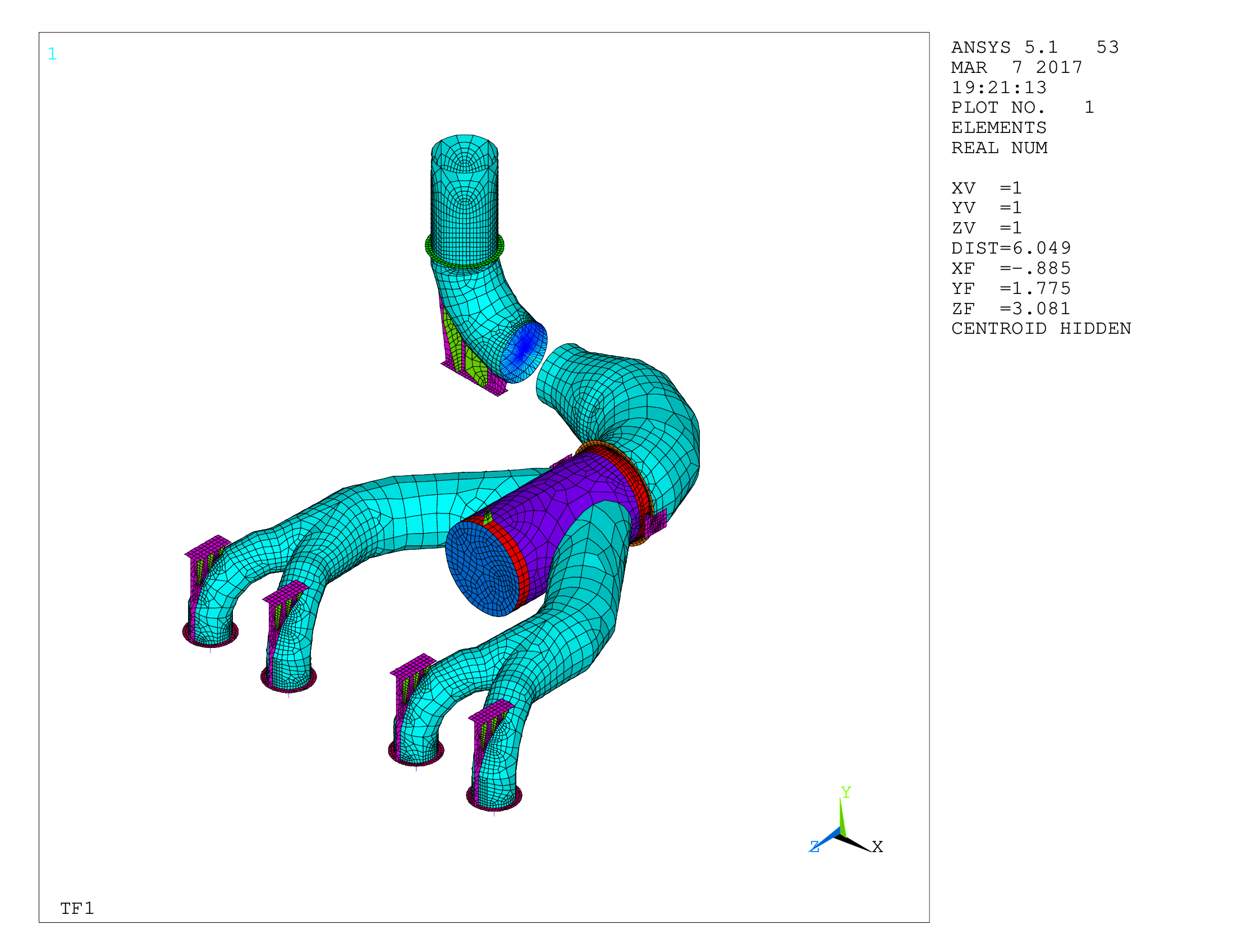Click the 'ZF =3.081' focus value
Screen dimensions: 1233x952
(1011, 309)
